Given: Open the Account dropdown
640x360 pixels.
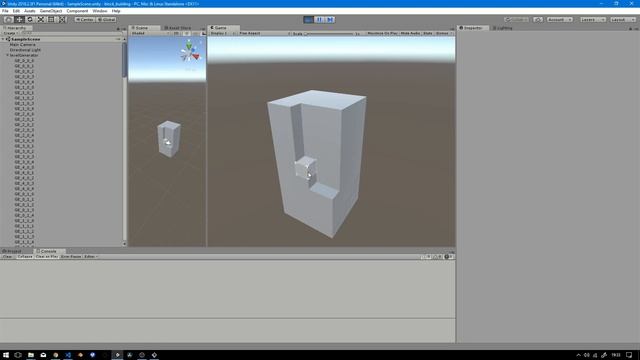Looking at the screenshot, I should point(560,19).
